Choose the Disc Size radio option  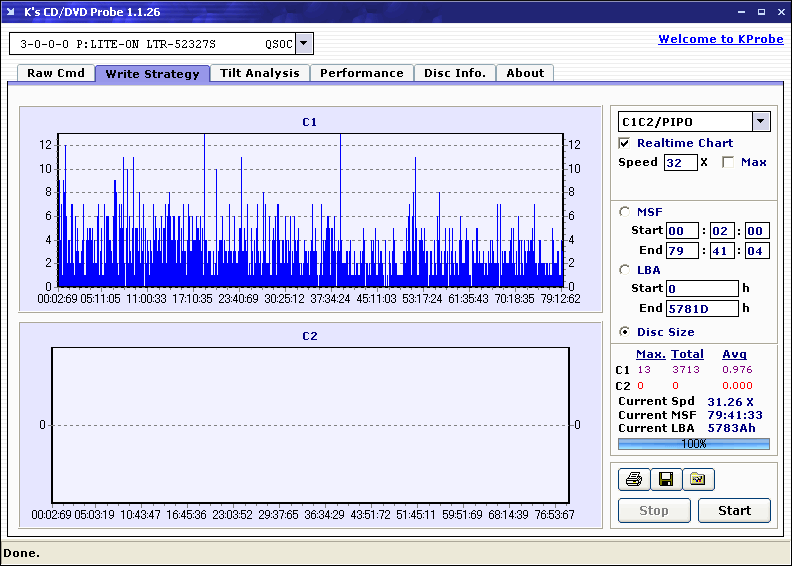tap(625, 332)
